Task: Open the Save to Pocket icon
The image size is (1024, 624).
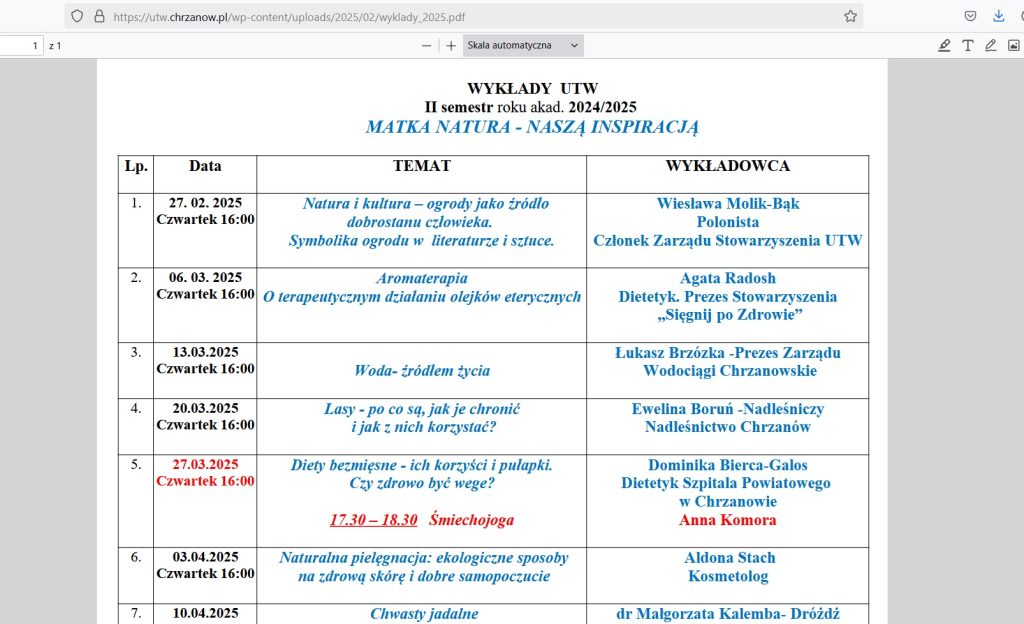Action: point(970,16)
